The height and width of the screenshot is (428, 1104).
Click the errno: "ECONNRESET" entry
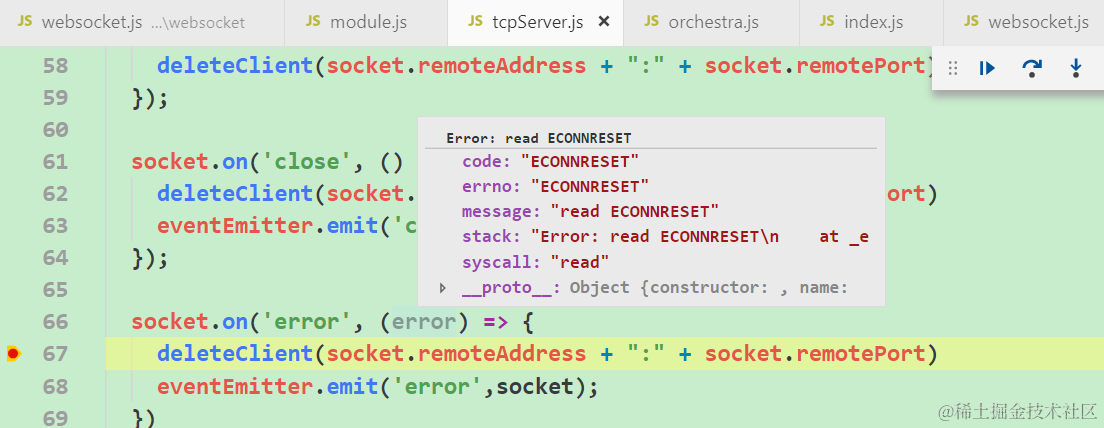[x=555, y=187]
